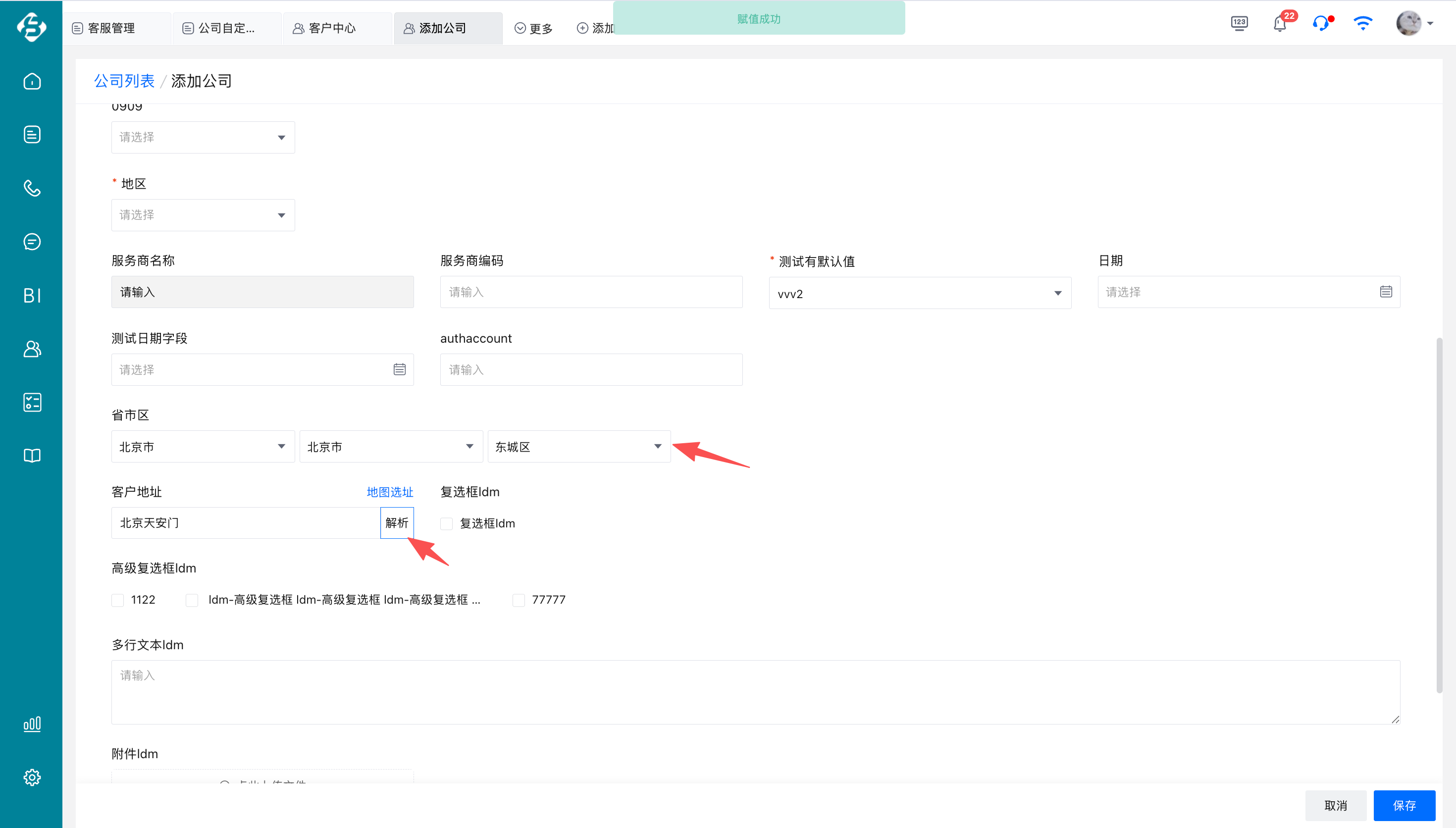Expand the 东城区 district dropdown
Viewport: 1456px width, 828px height.
(x=579, y=446)
